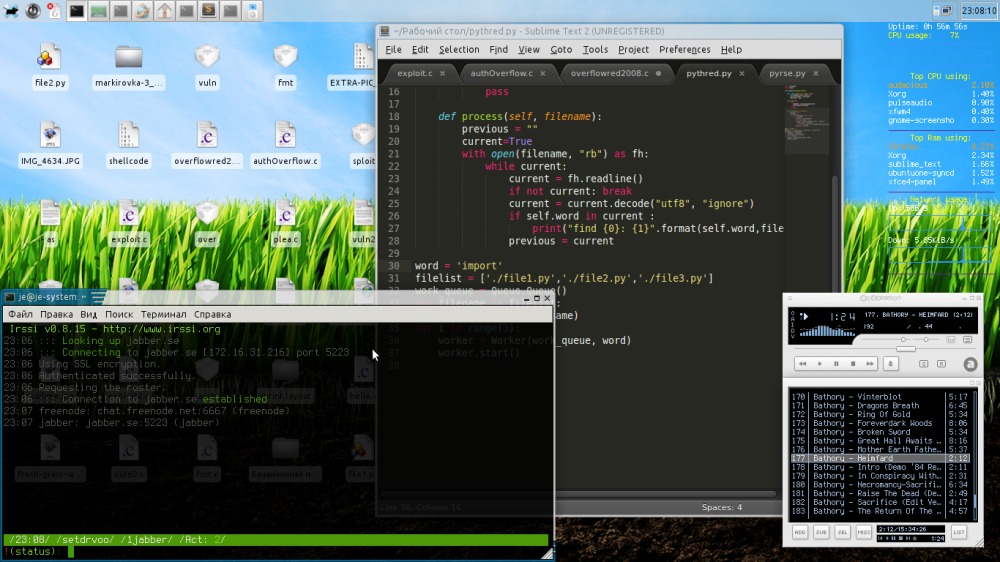
Task: Open terminal Поиск menu
Action: click(x=119, y=314)
